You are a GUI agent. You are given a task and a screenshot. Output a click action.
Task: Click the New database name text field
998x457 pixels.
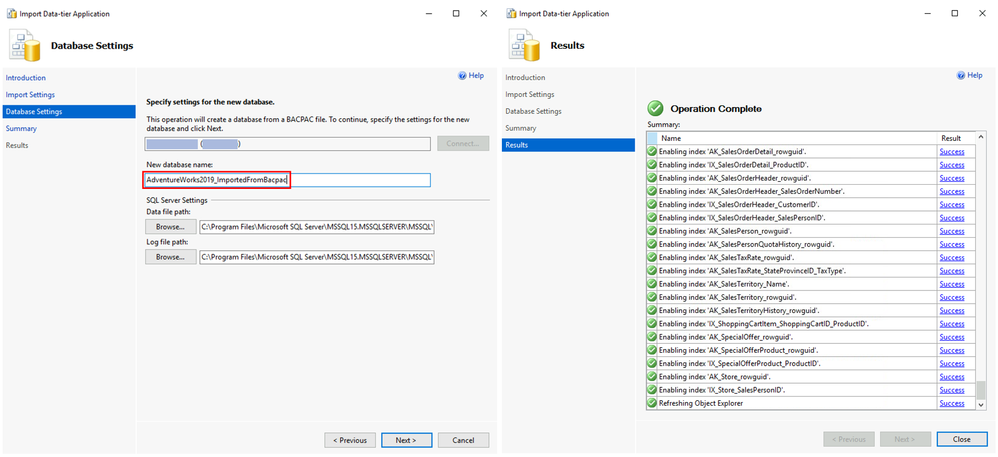coord(286,180)
